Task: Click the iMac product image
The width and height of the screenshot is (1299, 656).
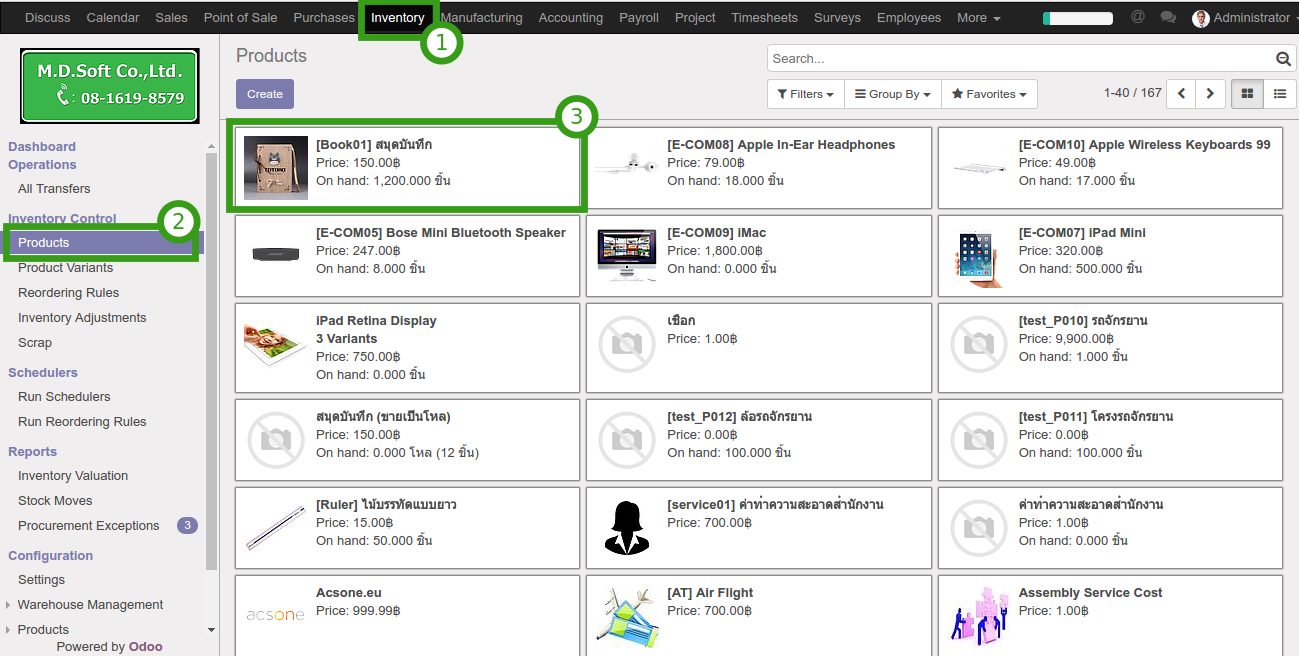Action: tap(627, 254)
